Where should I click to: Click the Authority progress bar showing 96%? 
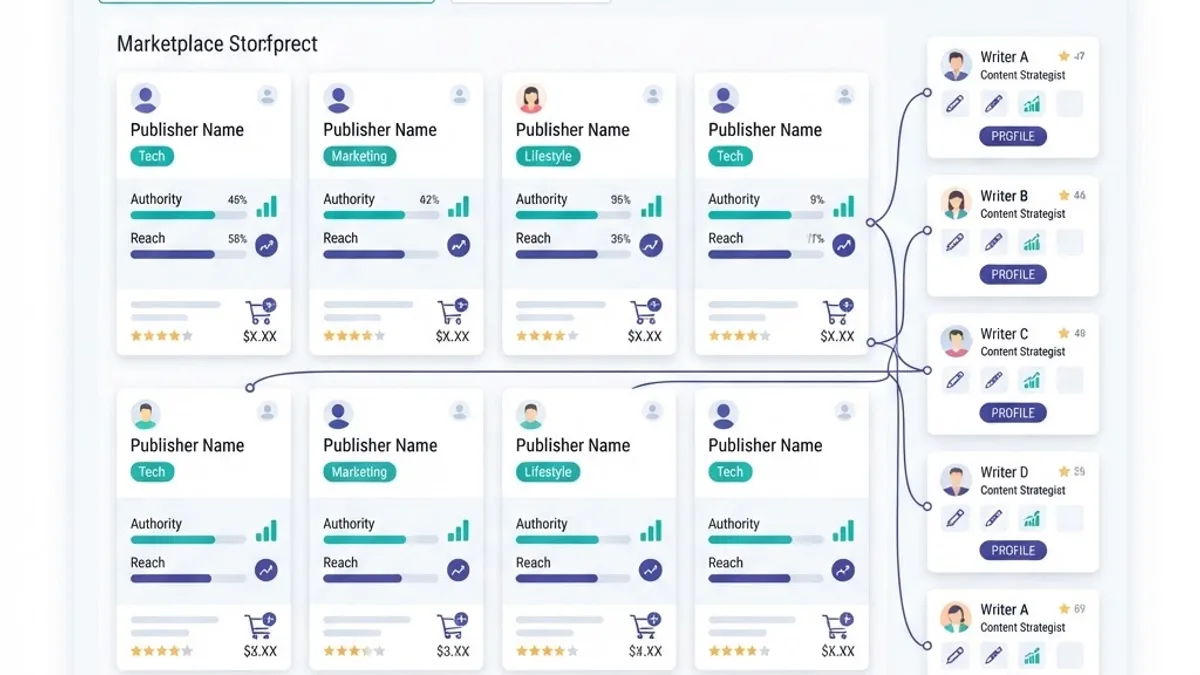(574, 215)
